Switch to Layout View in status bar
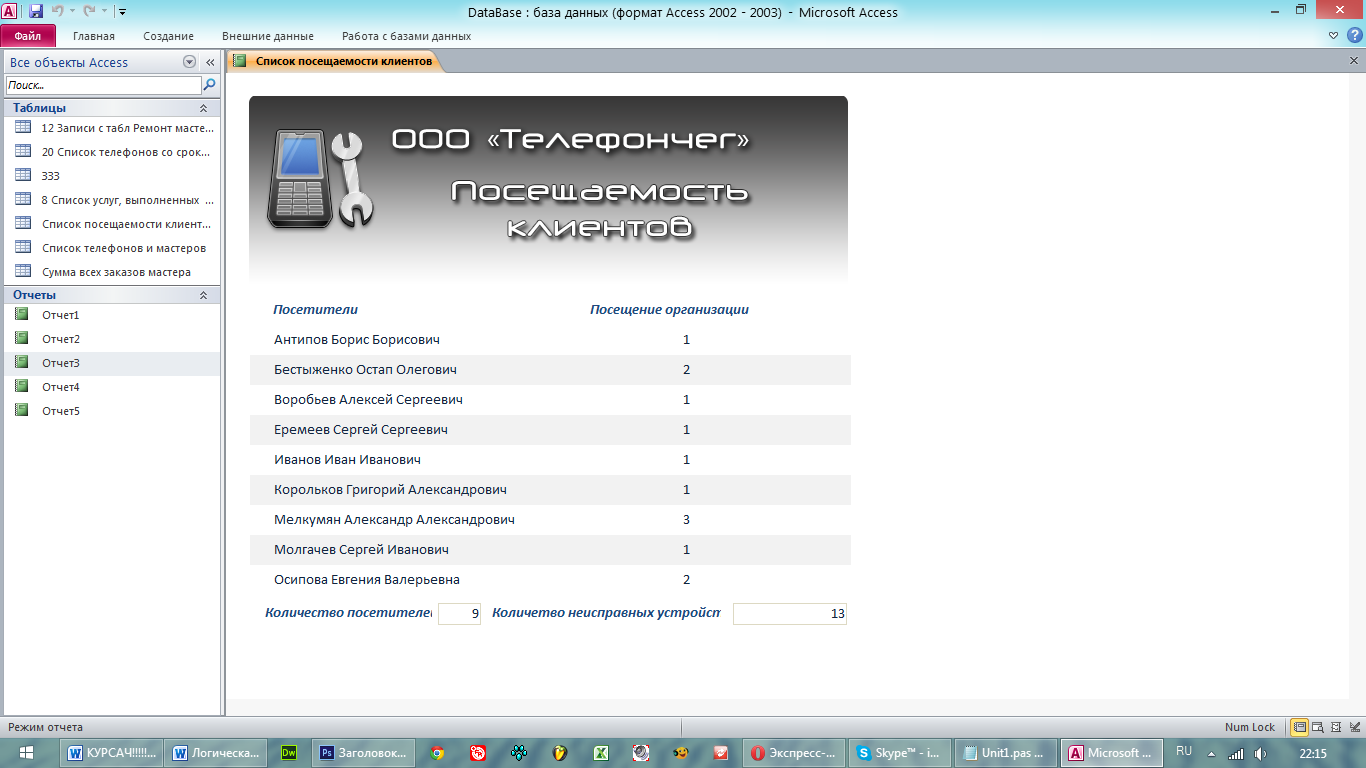 point(1335,727)
